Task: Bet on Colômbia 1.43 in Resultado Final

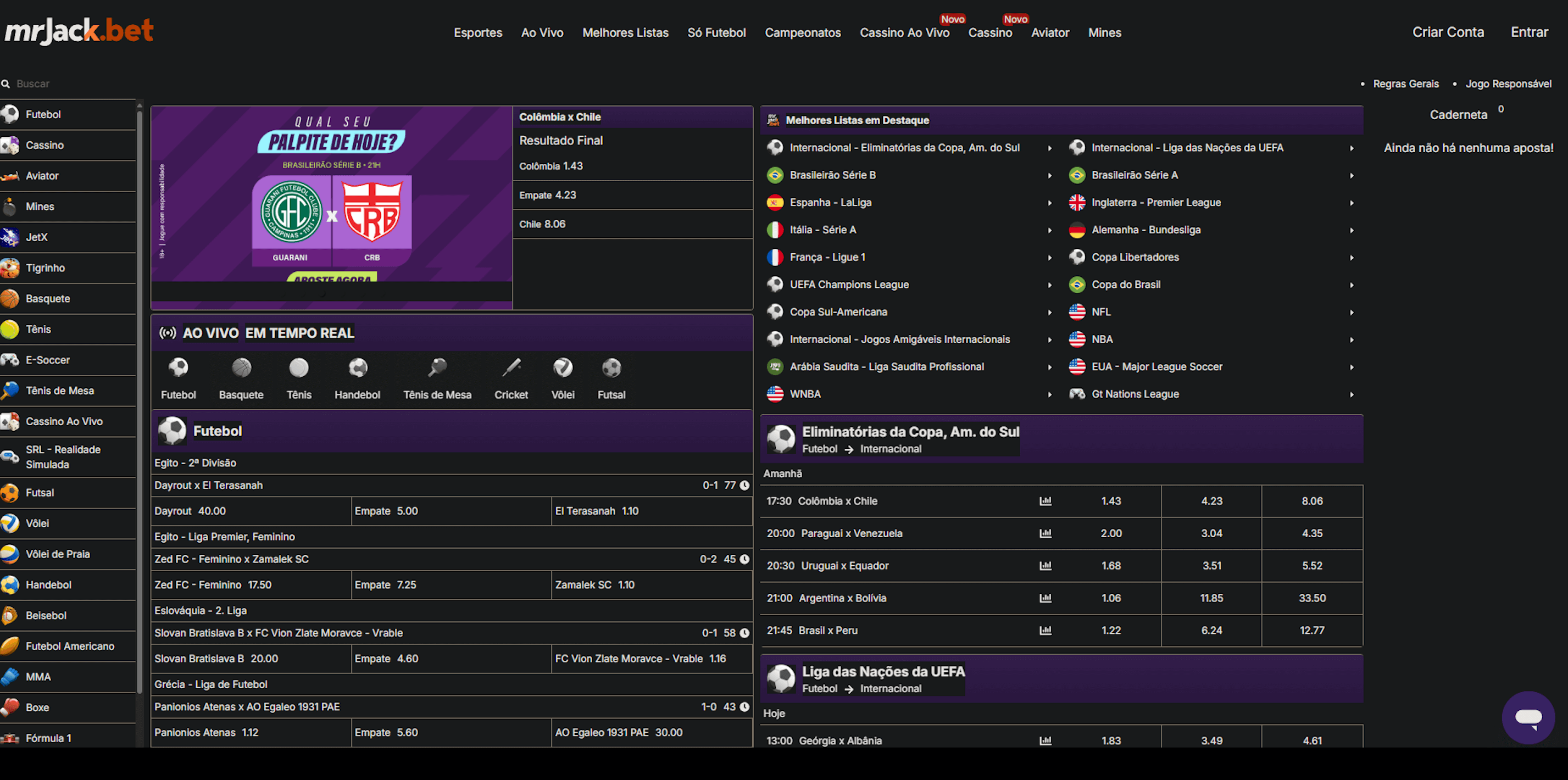Action: 632,166
